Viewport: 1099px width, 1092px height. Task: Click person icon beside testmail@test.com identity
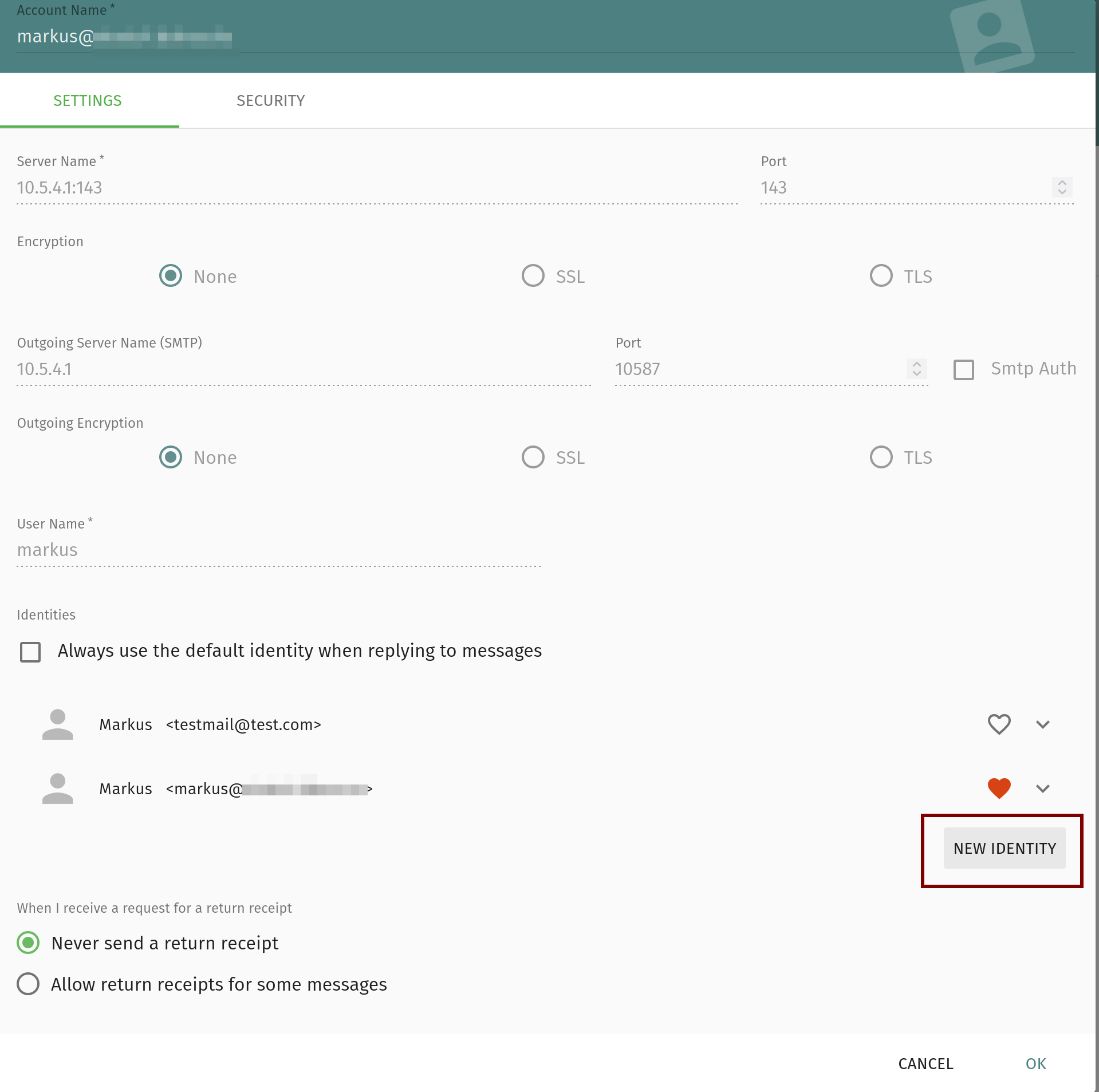(x=58, y=724)
